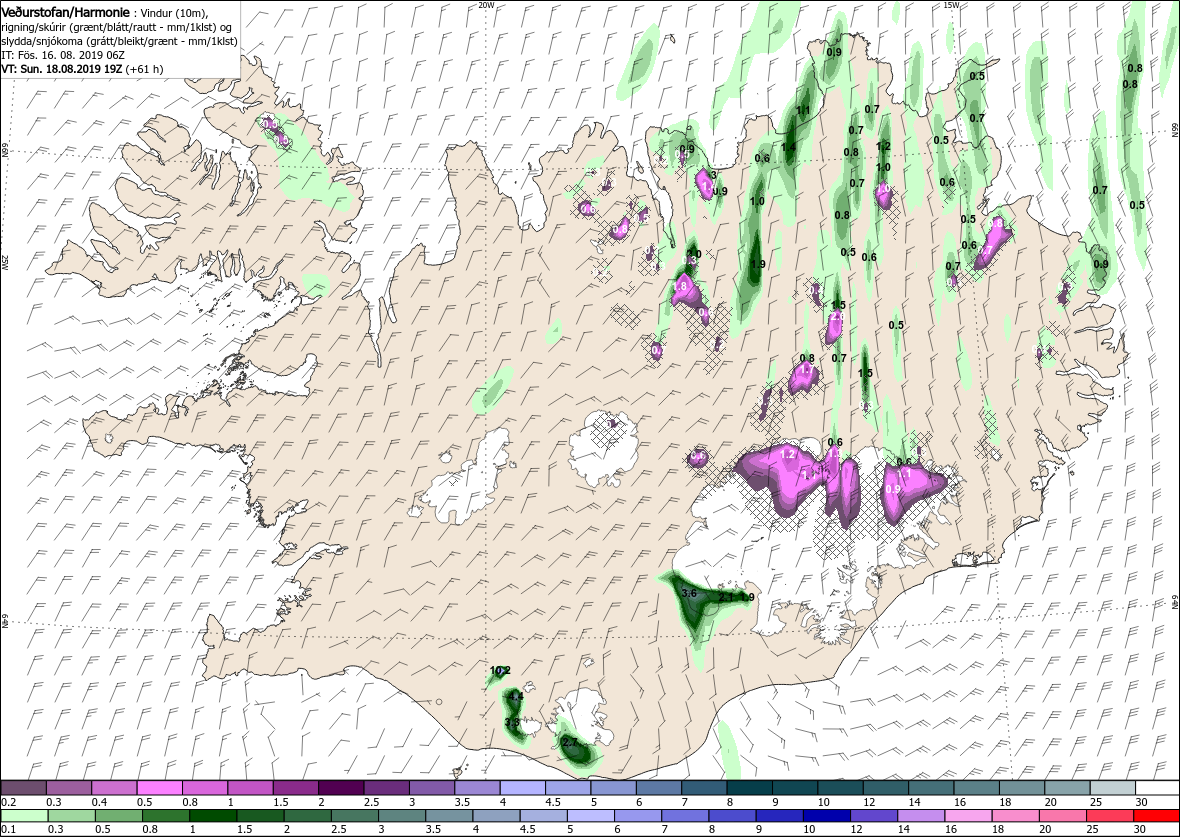Click the 2.7 rainfall value on map

(570, 742)
